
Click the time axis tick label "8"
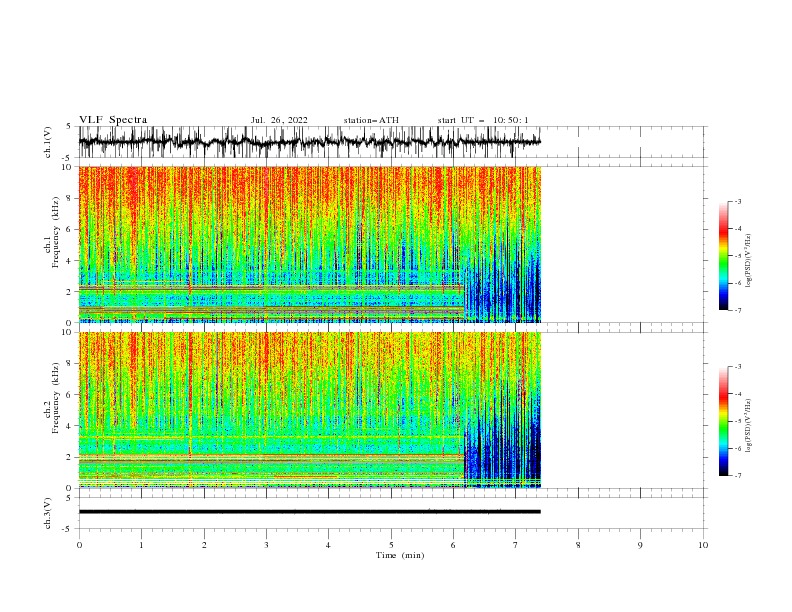click(578, 545)
